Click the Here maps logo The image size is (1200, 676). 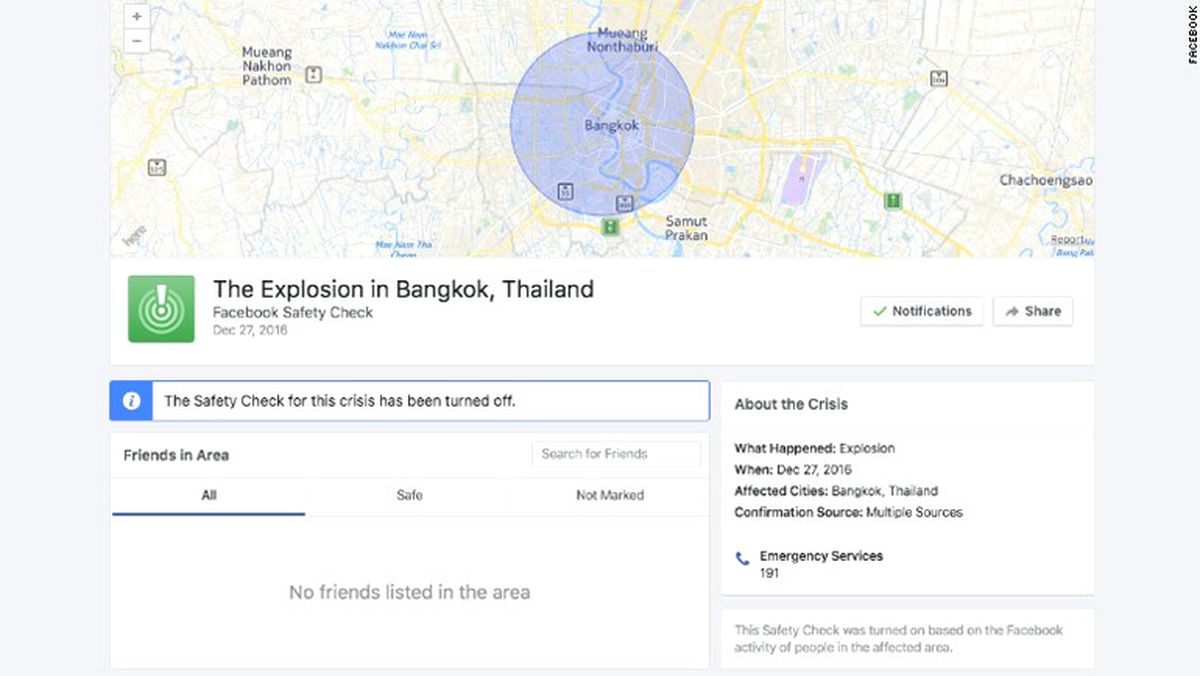click(x=134, y=238)
